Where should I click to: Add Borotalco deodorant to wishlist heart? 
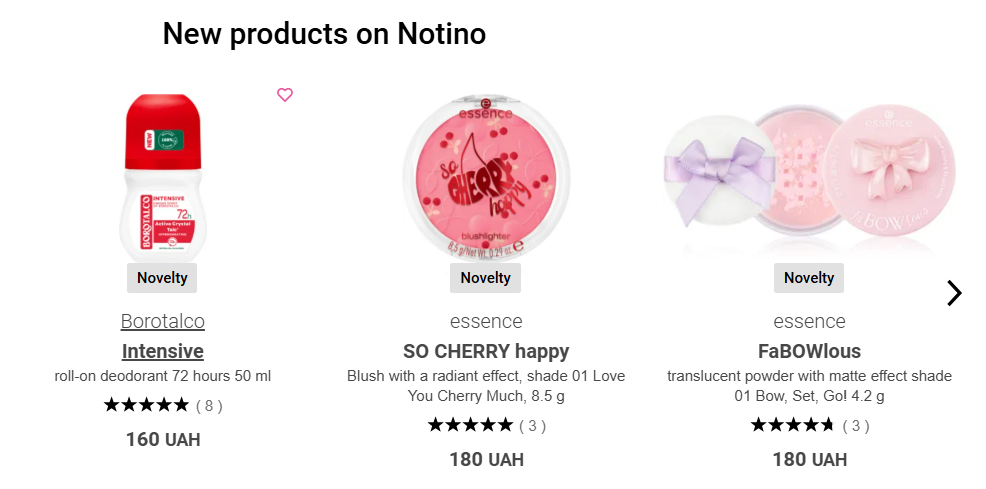click(x=285, y=95)
